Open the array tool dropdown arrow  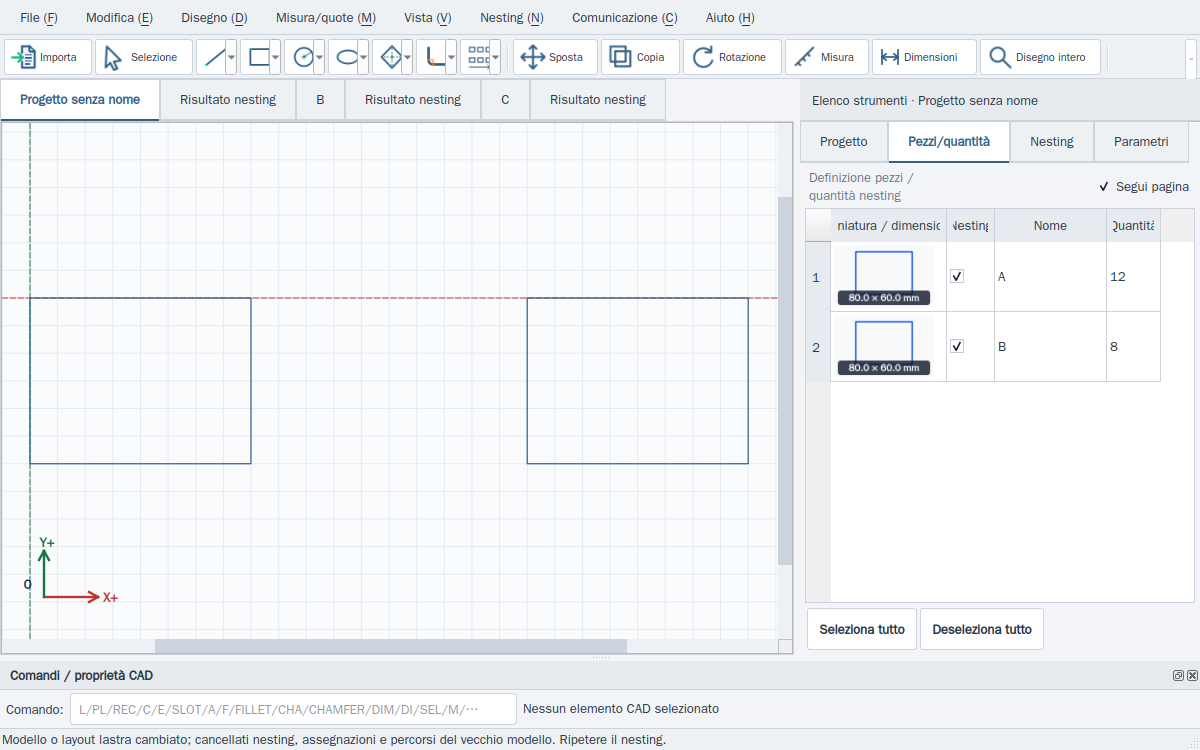(496, 57)
